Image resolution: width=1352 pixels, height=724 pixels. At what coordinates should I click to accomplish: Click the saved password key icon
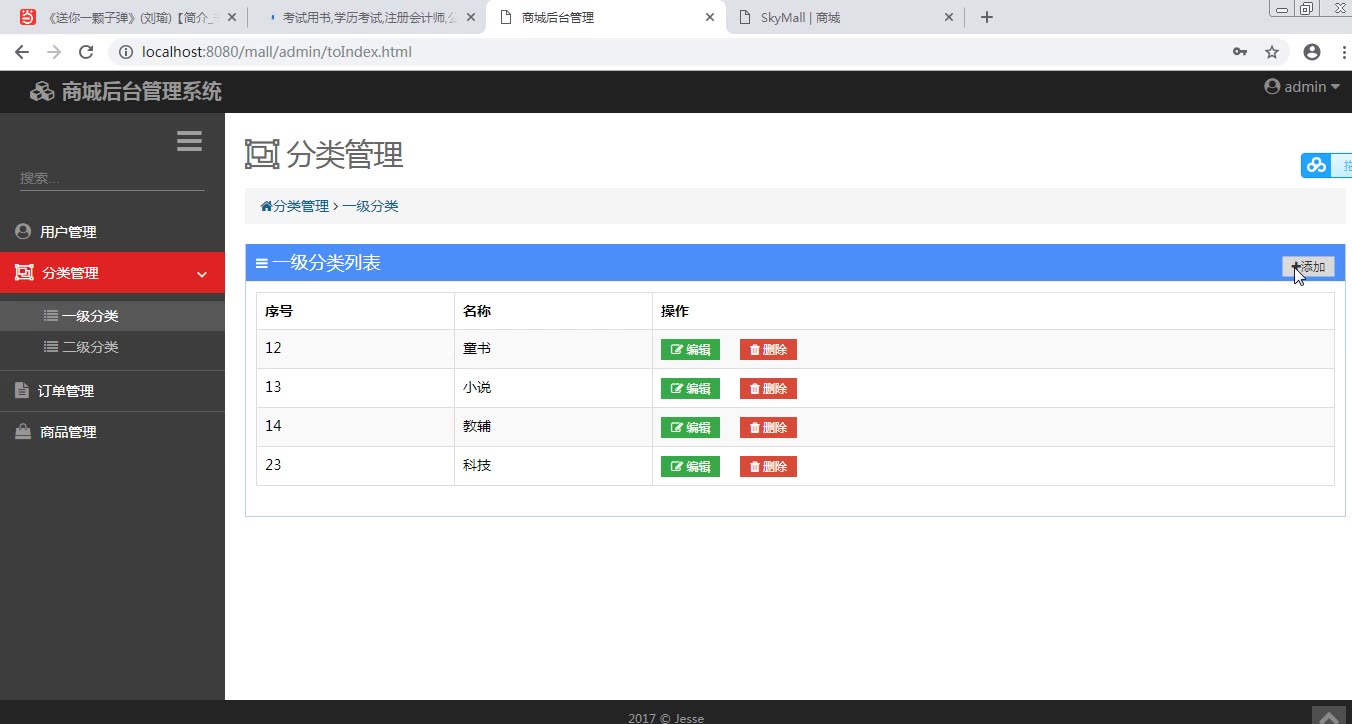1240,52
